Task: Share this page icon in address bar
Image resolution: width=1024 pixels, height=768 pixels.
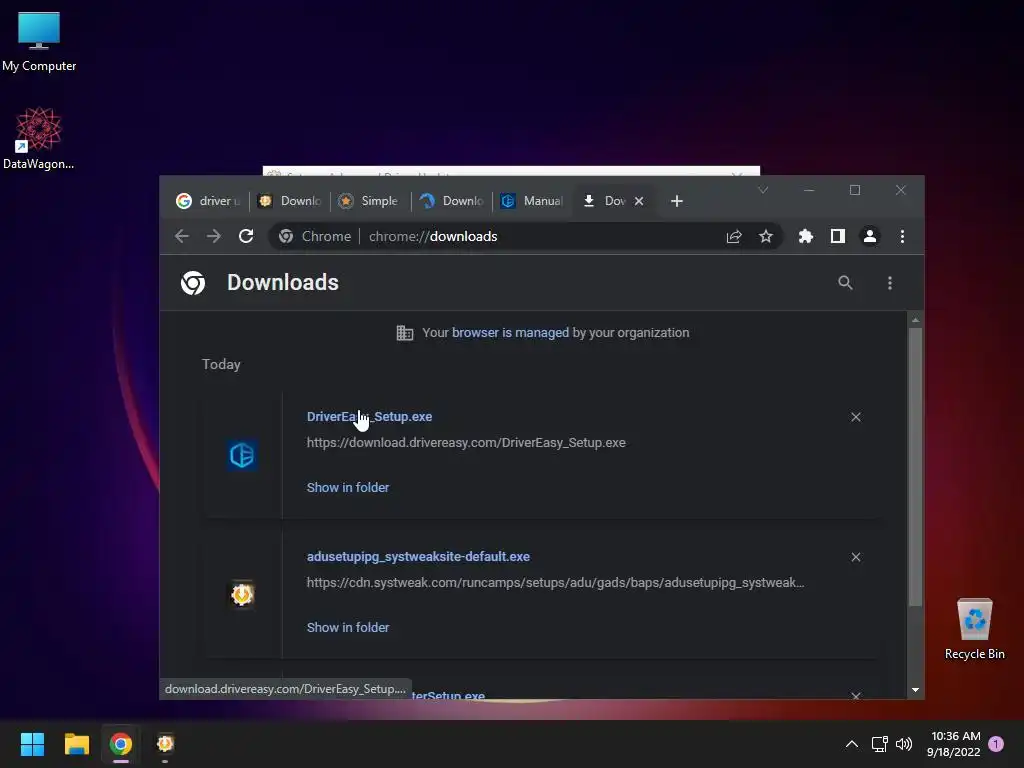Action: tap(734, 236)
